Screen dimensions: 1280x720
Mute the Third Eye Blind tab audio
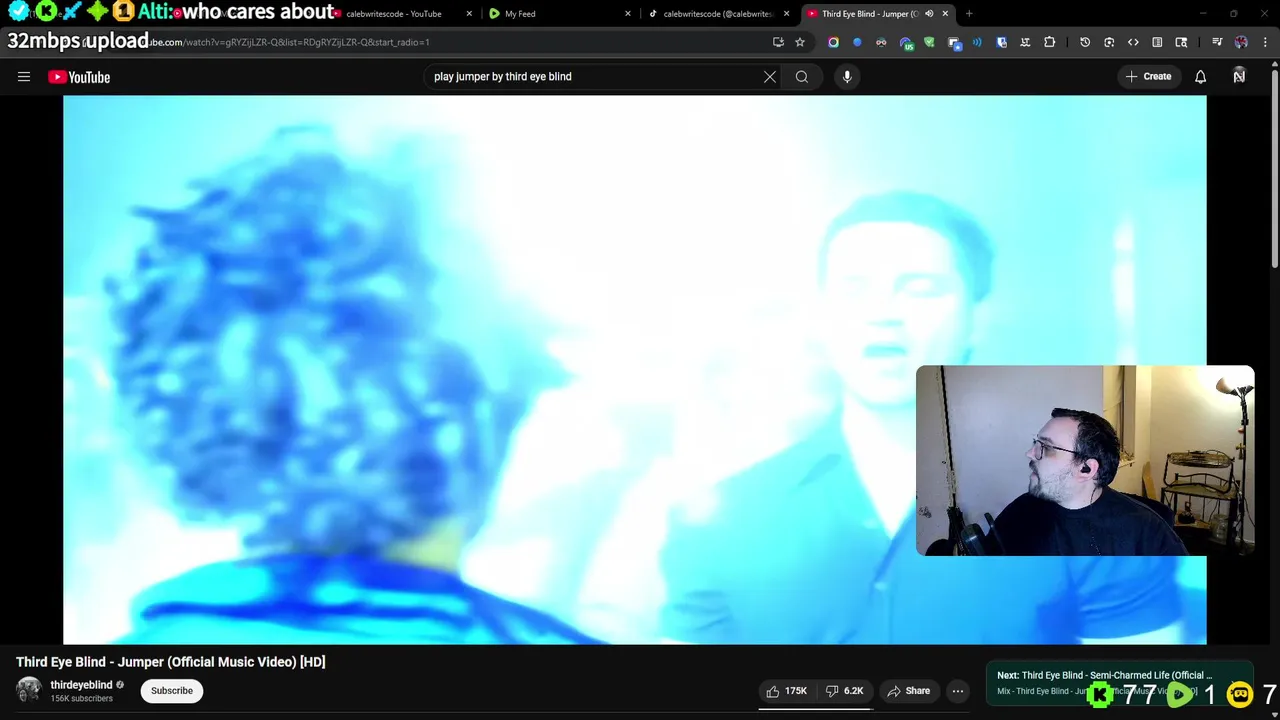pyautogui.click(x=929, y=14)
